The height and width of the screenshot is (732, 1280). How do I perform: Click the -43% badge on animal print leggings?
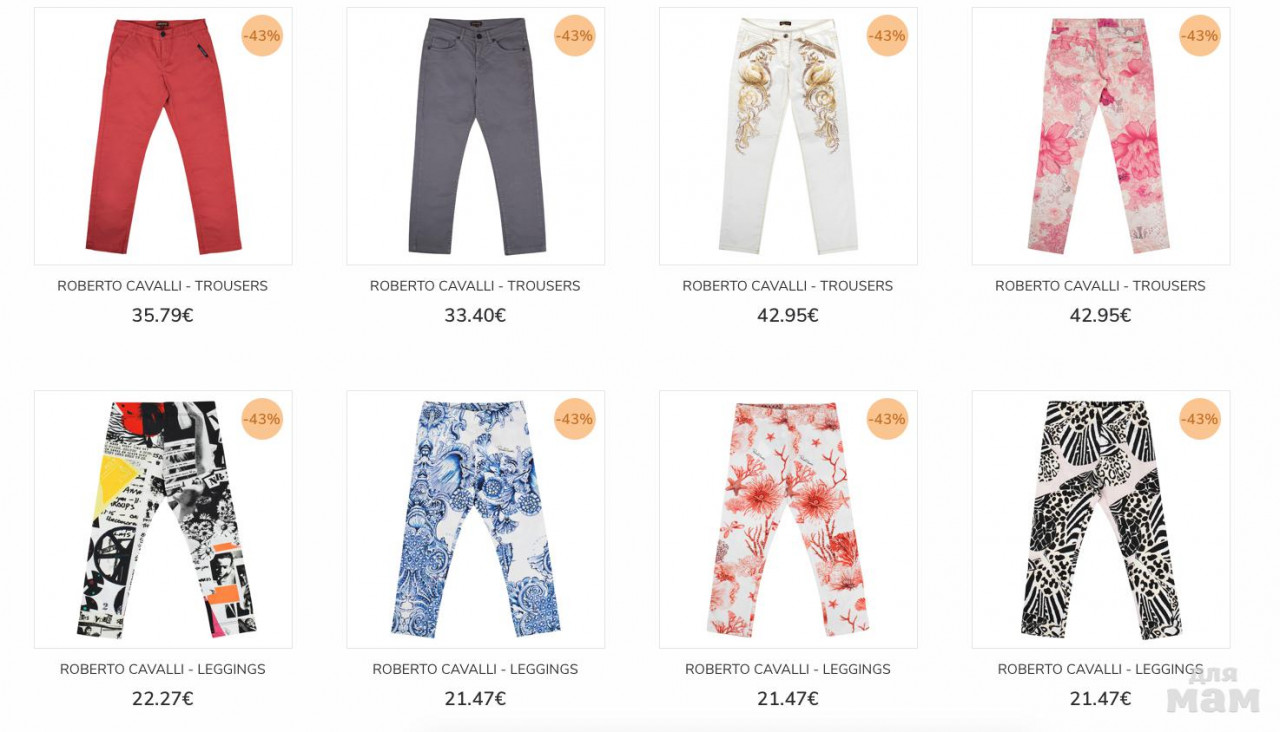(x=1200, y=419)
